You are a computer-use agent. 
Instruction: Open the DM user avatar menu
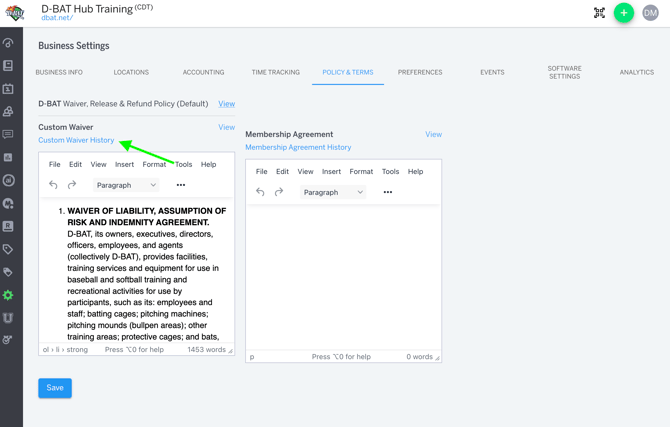point(650,13)
